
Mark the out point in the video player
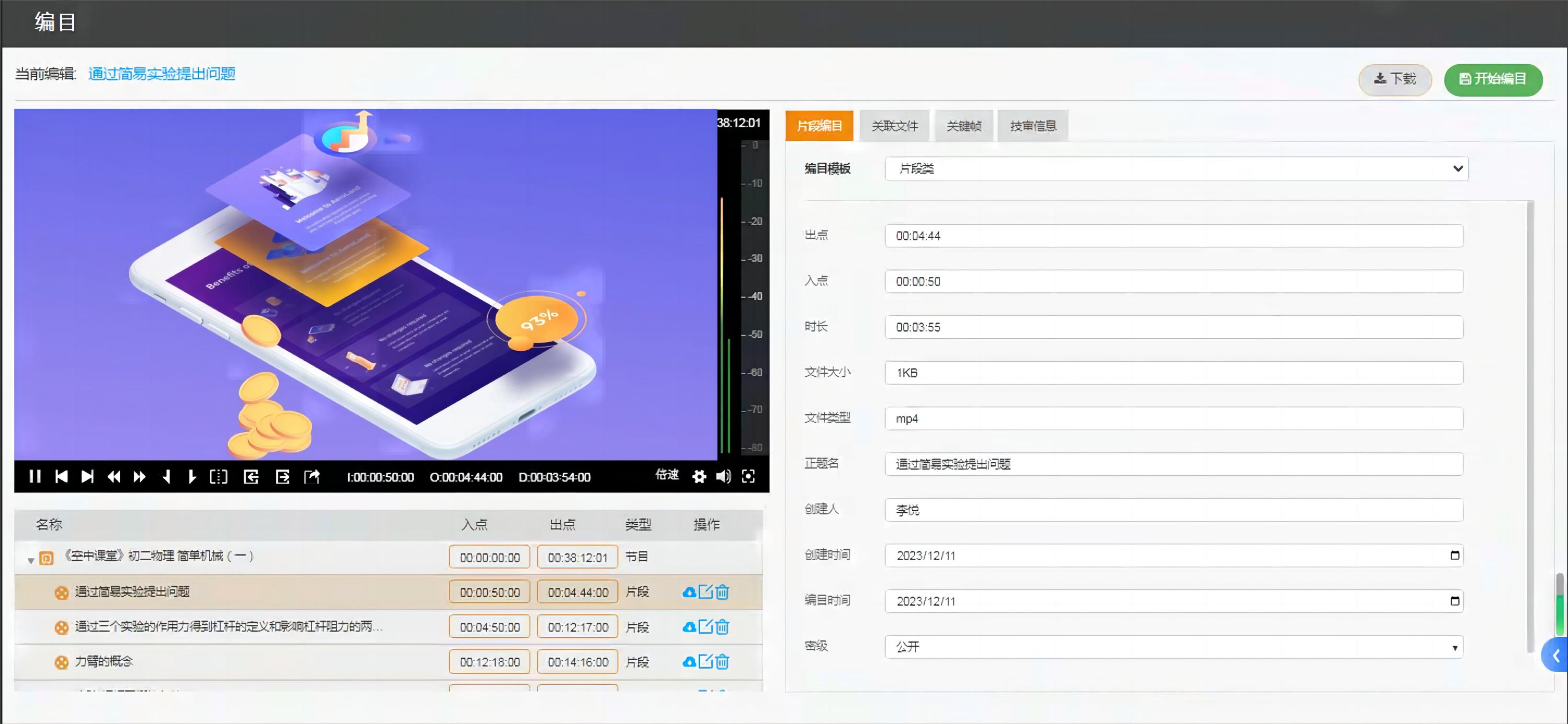click(x=193, y=477)
